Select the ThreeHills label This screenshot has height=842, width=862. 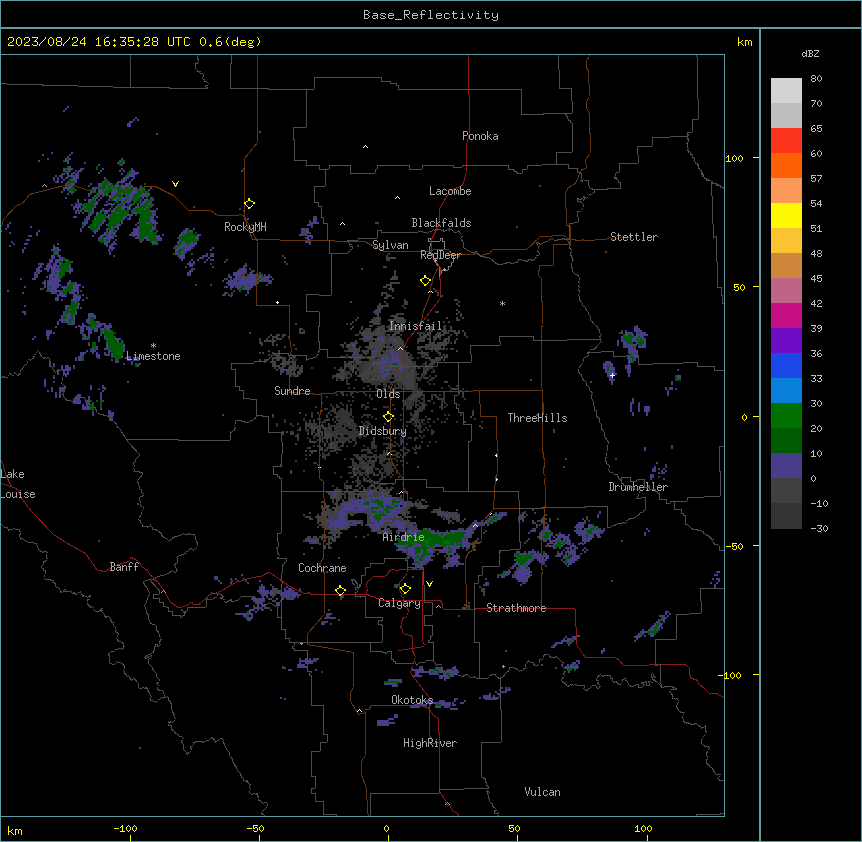click(x=537, y=418)
